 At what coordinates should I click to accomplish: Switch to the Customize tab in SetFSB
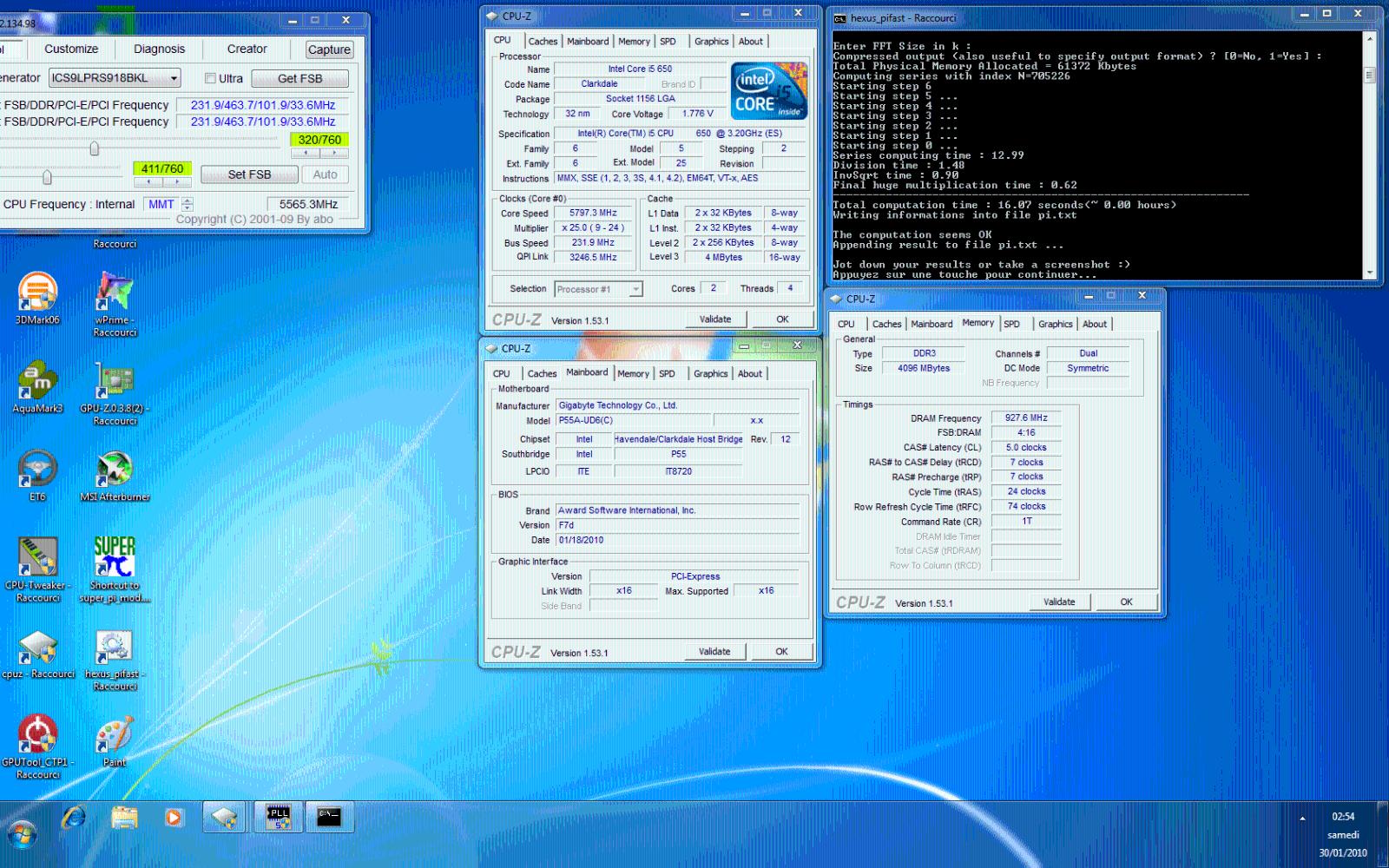click(x=71, y=49)
